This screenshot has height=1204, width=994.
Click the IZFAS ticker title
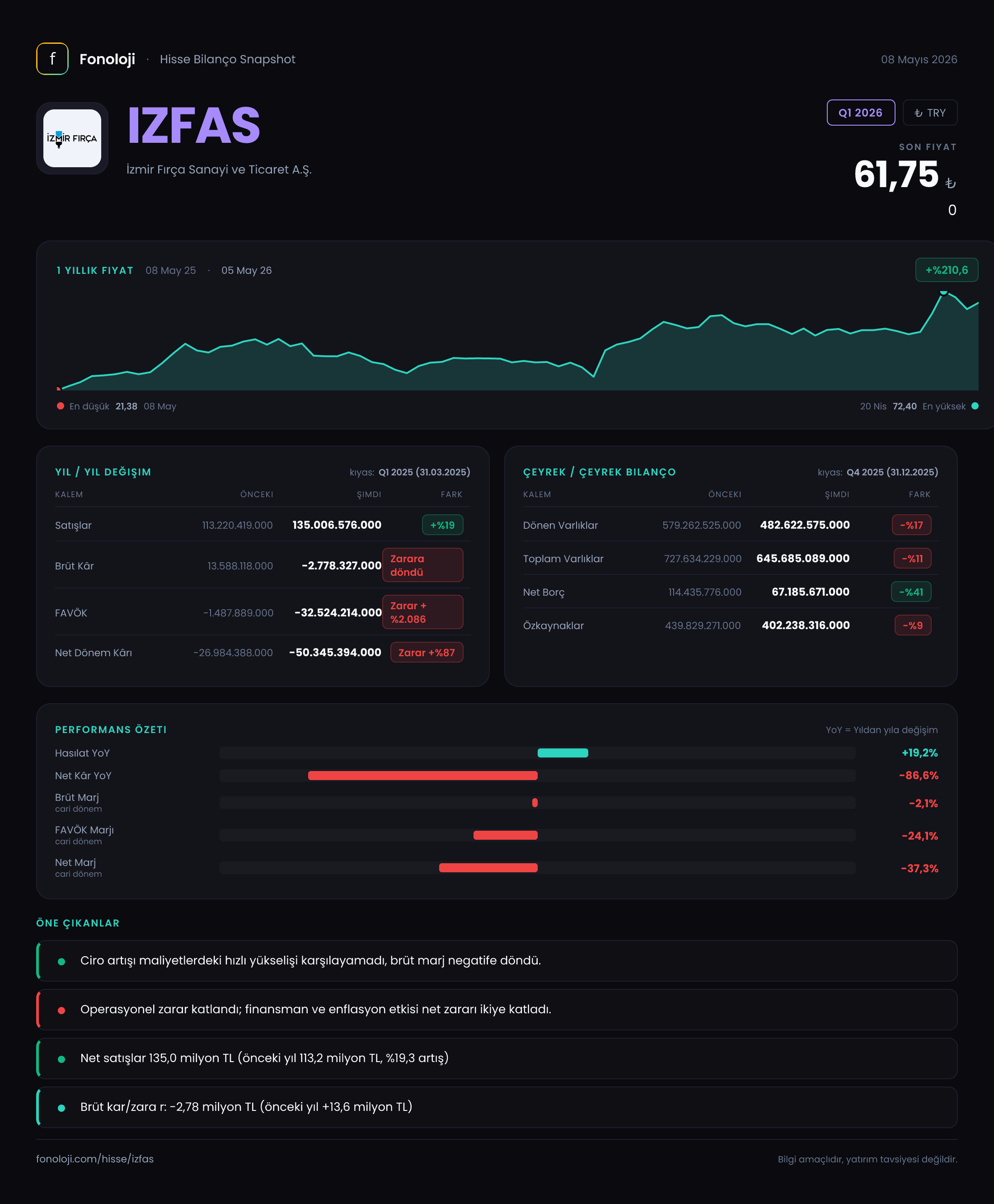pos(194,126)
